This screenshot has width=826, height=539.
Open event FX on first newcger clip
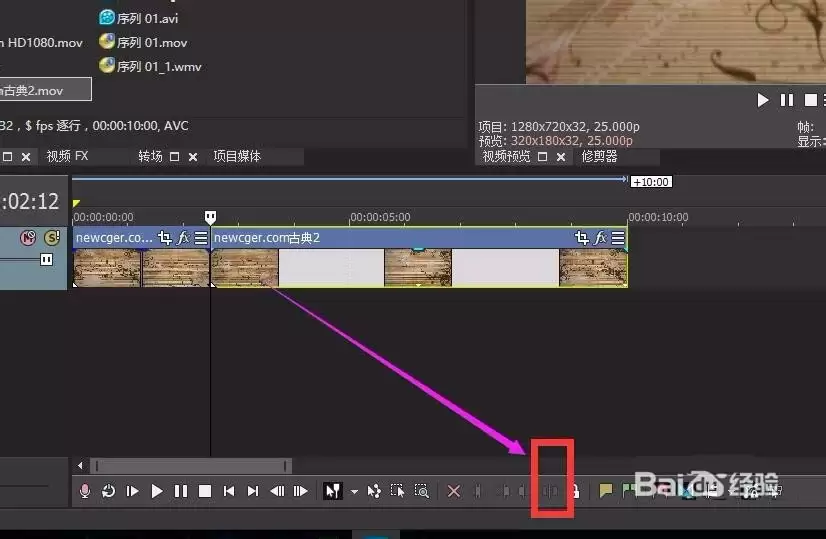183,238
